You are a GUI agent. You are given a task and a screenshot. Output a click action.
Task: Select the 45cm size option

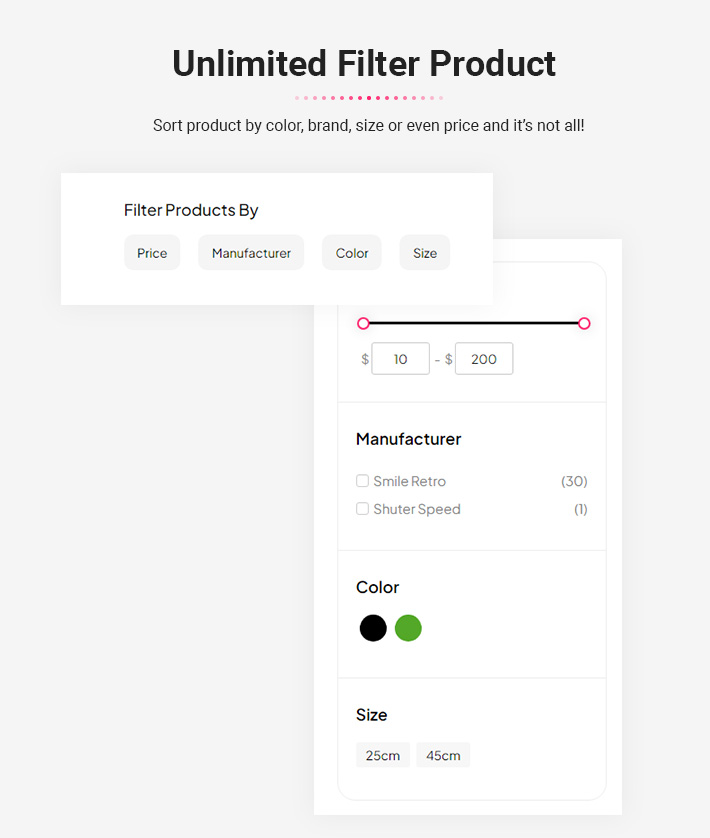[443, 755]
